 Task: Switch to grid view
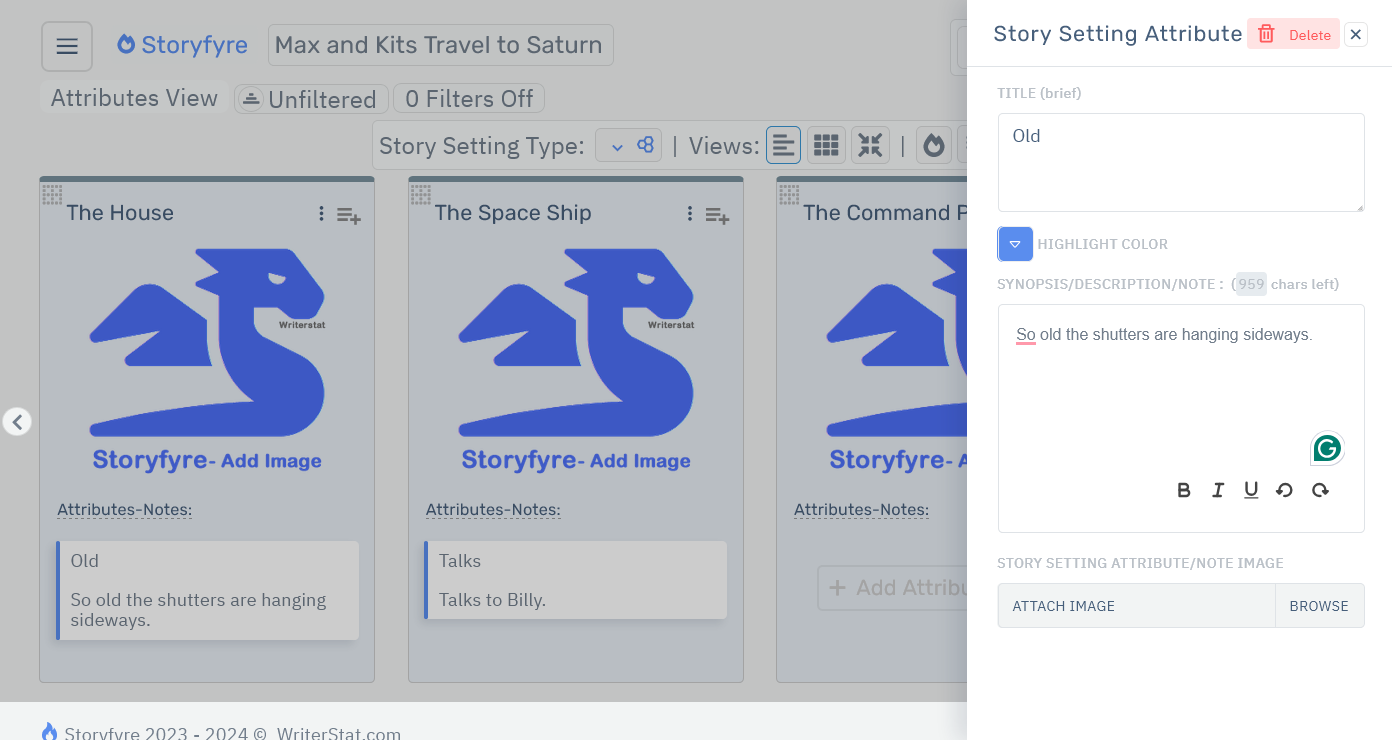coord(826,144)
